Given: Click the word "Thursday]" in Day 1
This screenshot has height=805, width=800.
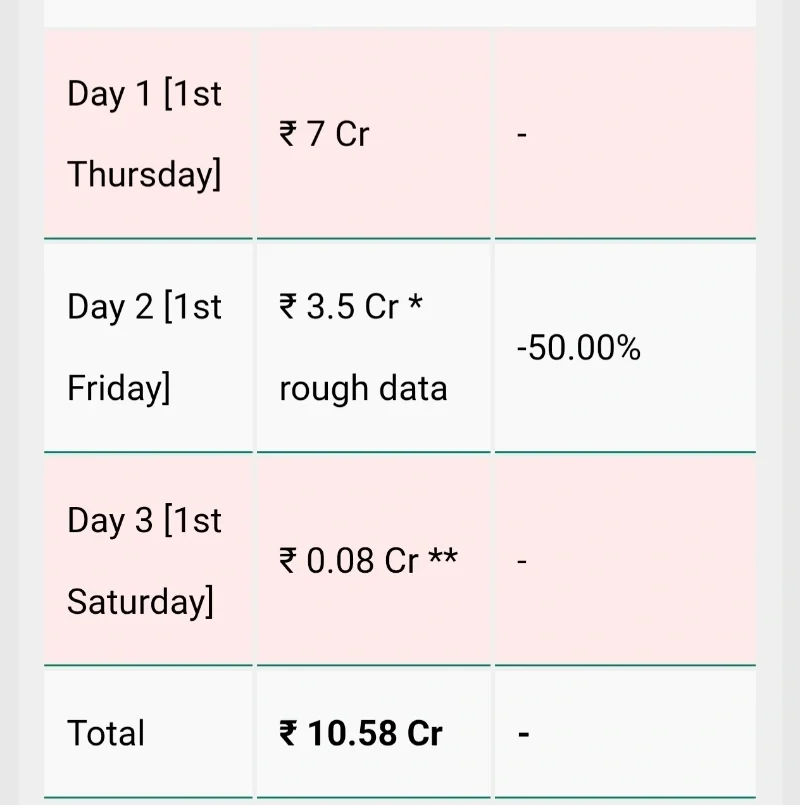Looking at the screenshot, I should tap(144, 175).
